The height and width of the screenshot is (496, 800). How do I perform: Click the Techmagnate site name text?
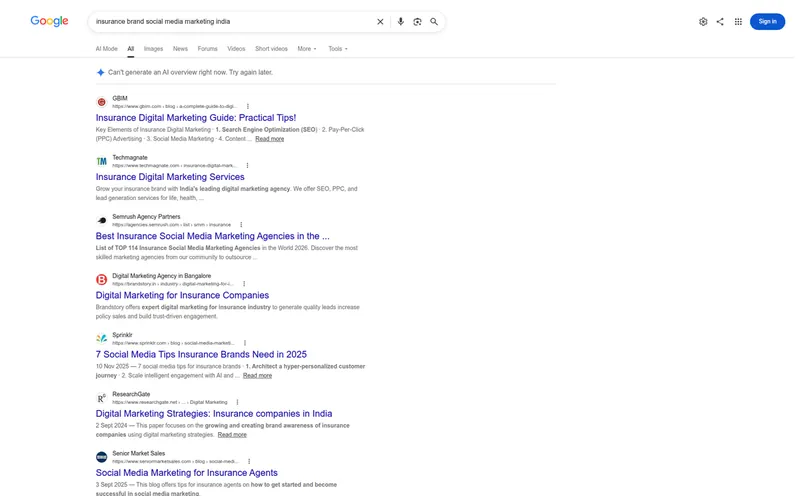[130, 158]
